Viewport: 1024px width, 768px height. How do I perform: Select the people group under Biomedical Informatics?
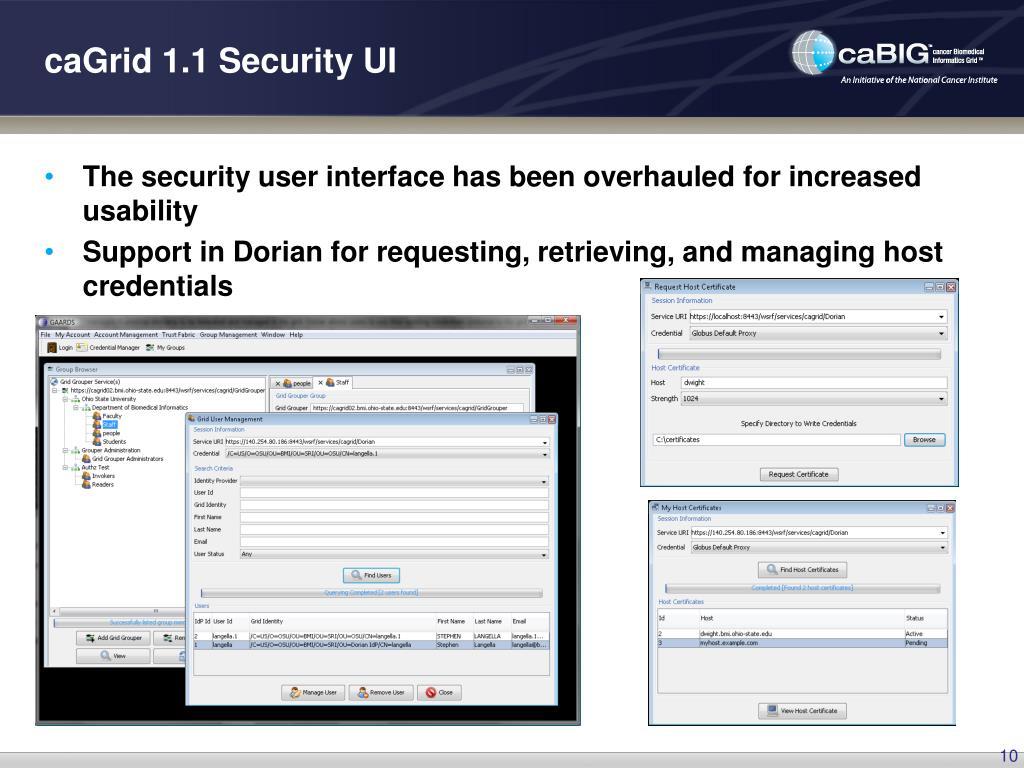coord(106,433)
